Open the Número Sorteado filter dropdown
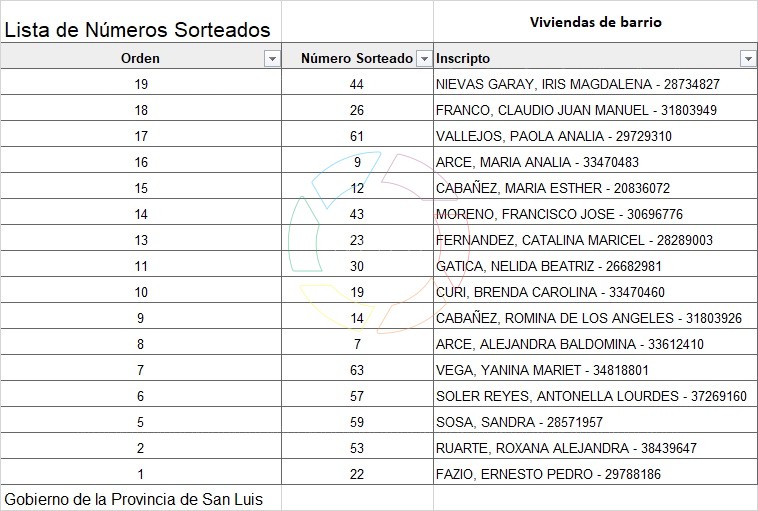Viewport: 758px width, 511px height. [424, 59]
